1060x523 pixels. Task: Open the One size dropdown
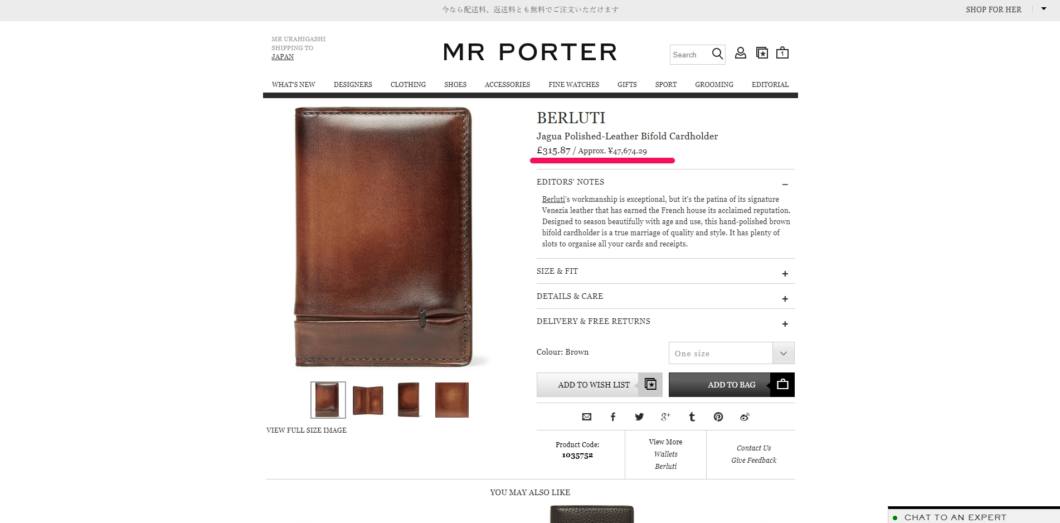(731, 353)
